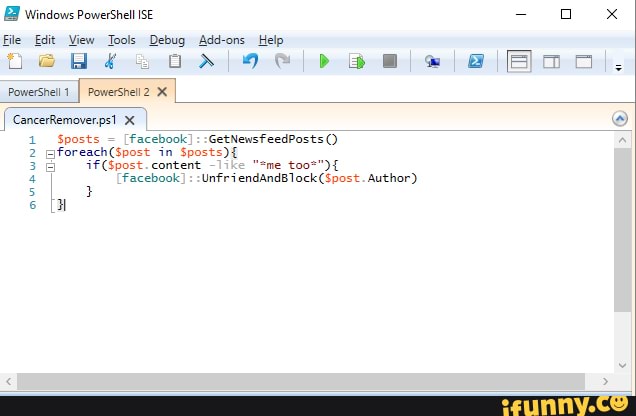This screenshot has width=636, height=416.
Task: Show script pane at the top layout
Action: (519, 62)
